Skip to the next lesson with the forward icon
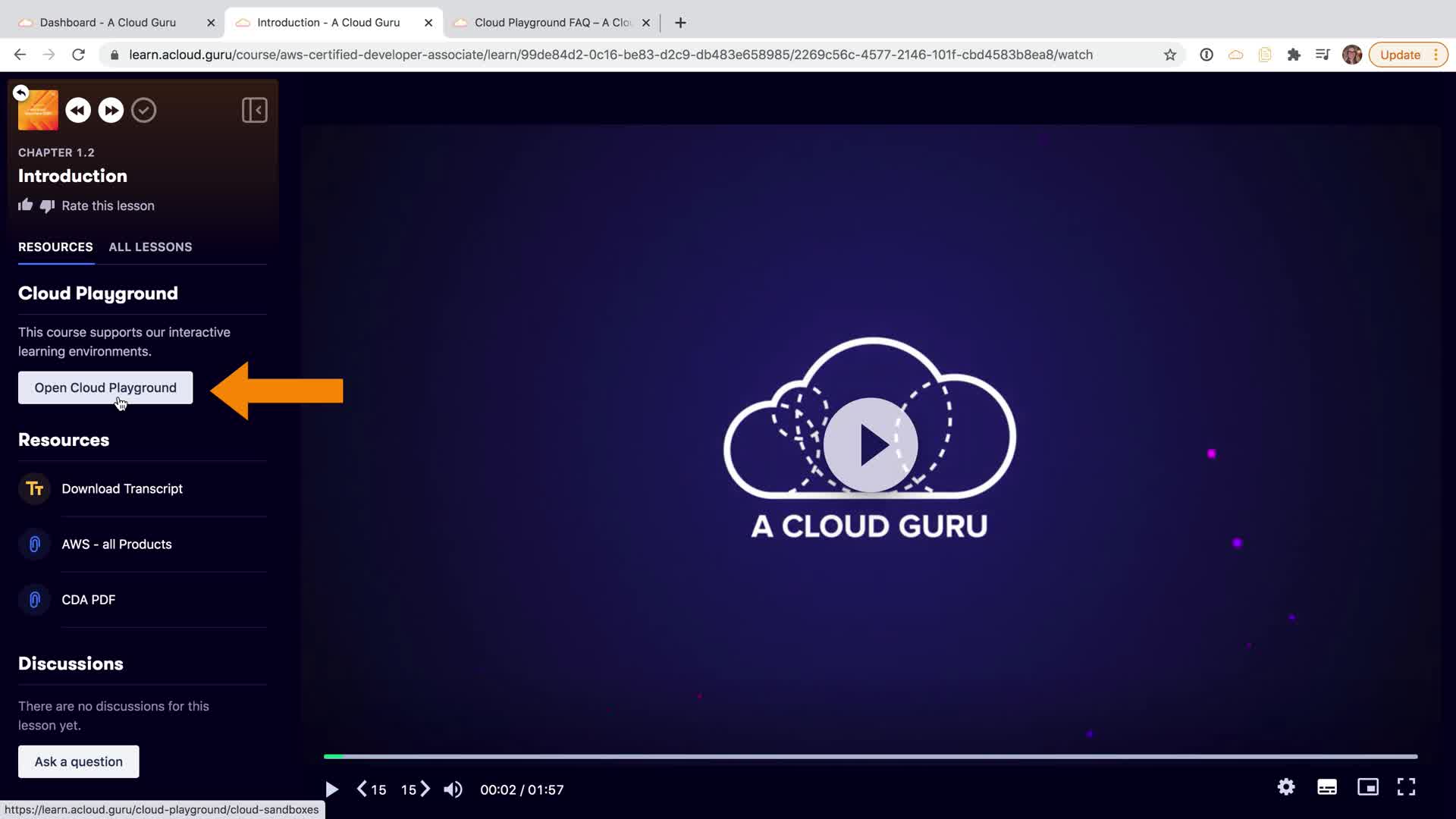The image size is (1456, 819). (x=111, y=111)
